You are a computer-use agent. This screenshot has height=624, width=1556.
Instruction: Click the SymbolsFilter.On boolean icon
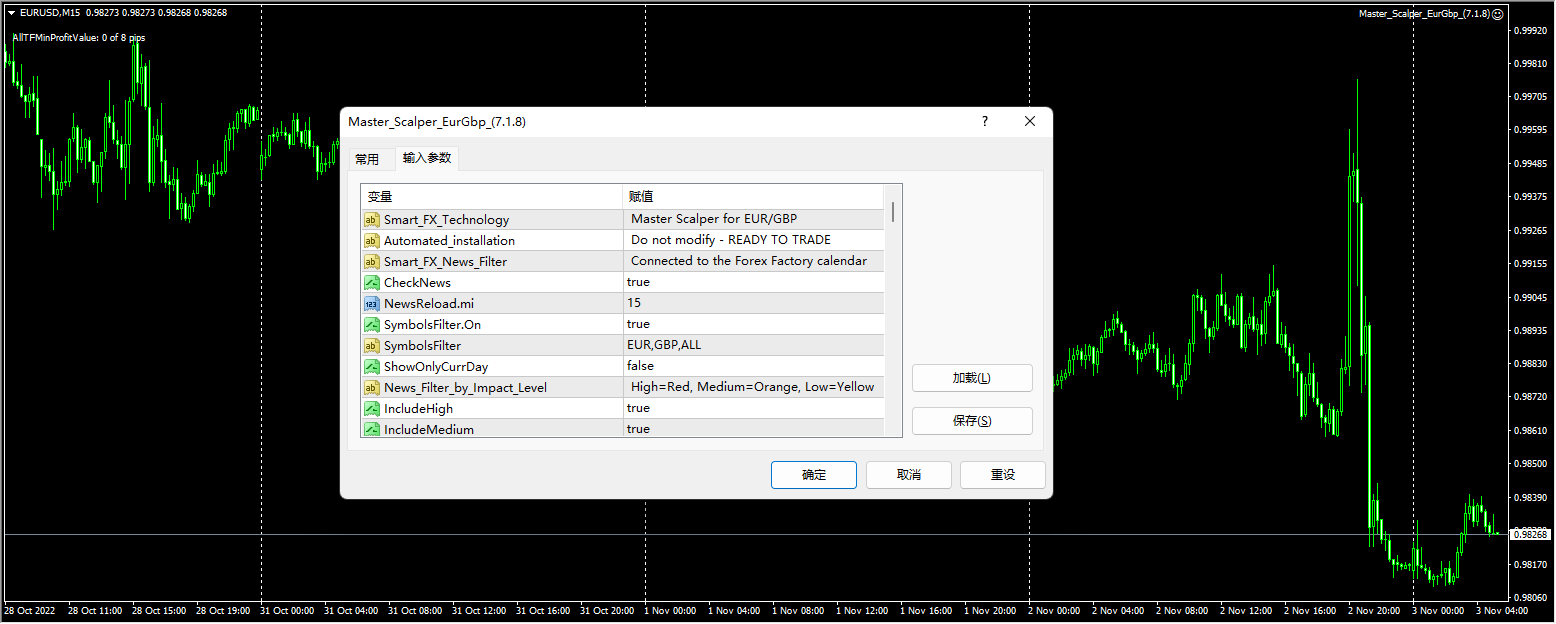pyautogui.click(x=371, y=325)
